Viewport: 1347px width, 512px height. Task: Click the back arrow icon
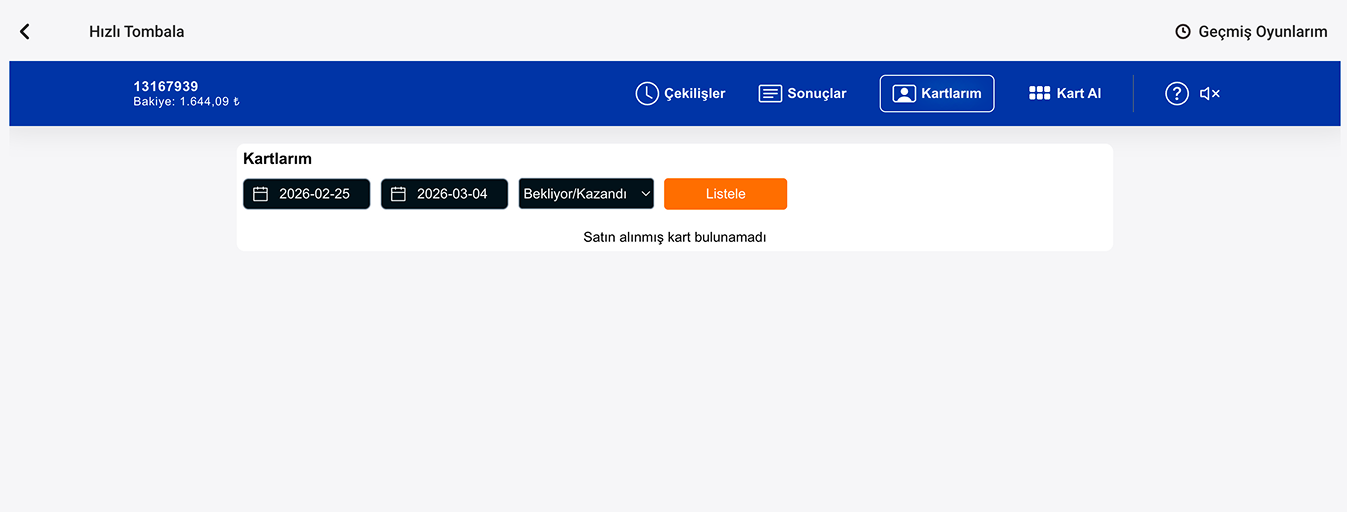pos(25,32)
